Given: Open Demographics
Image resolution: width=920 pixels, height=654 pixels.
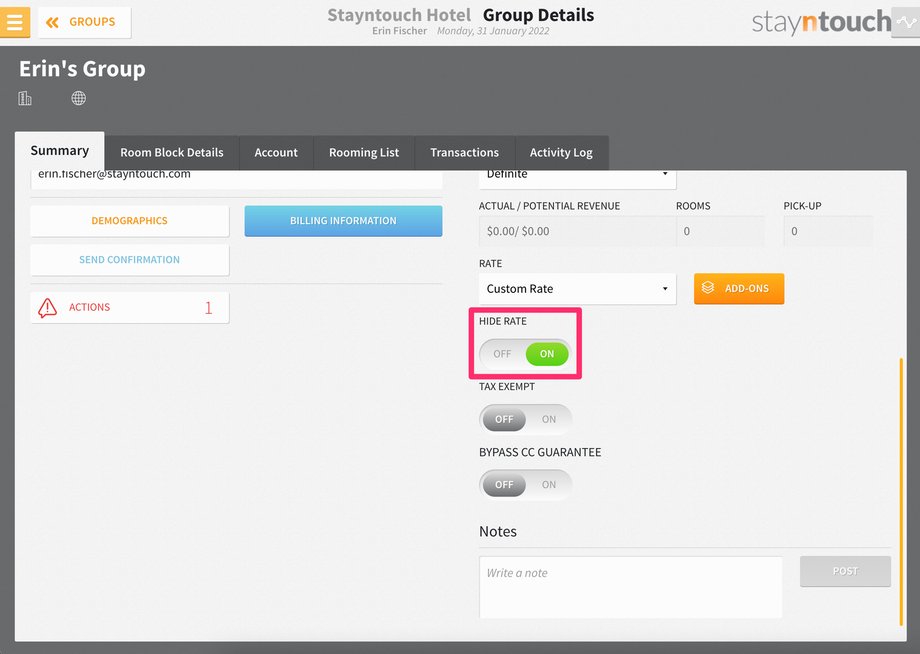Looking at the screenshot, I should click(x=130, y=221).
